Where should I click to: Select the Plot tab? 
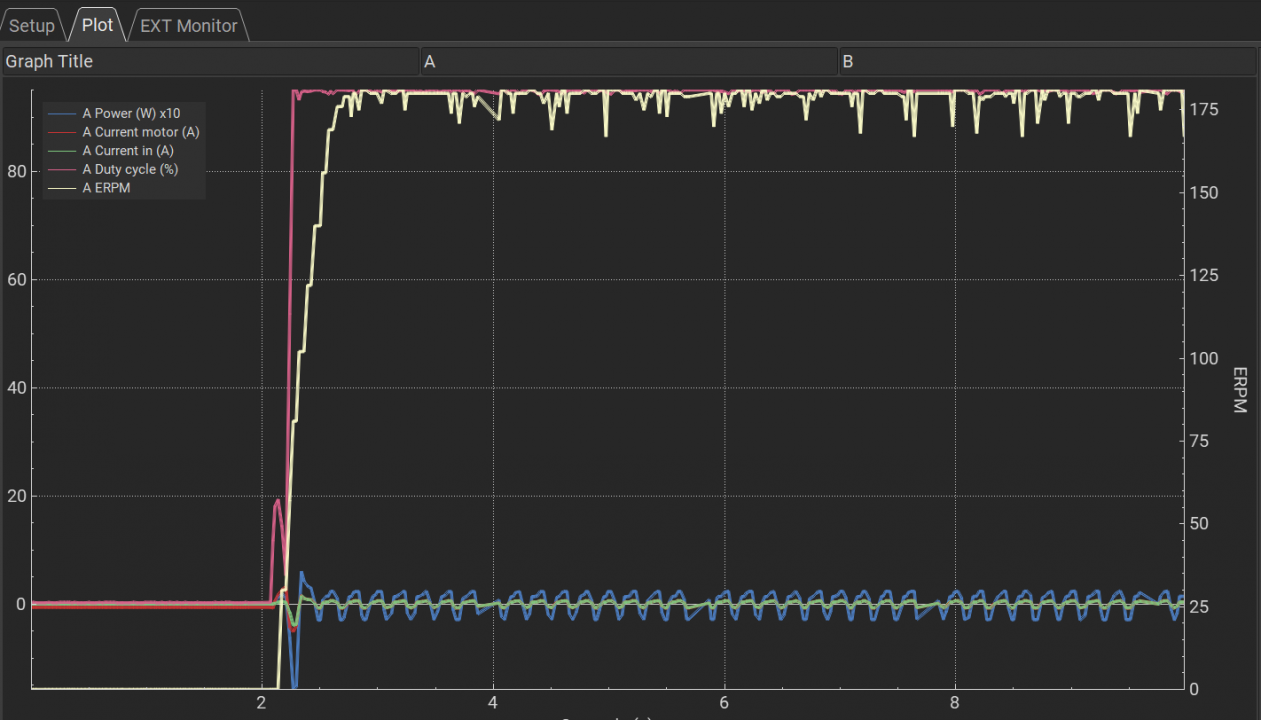tap(97, 24)
